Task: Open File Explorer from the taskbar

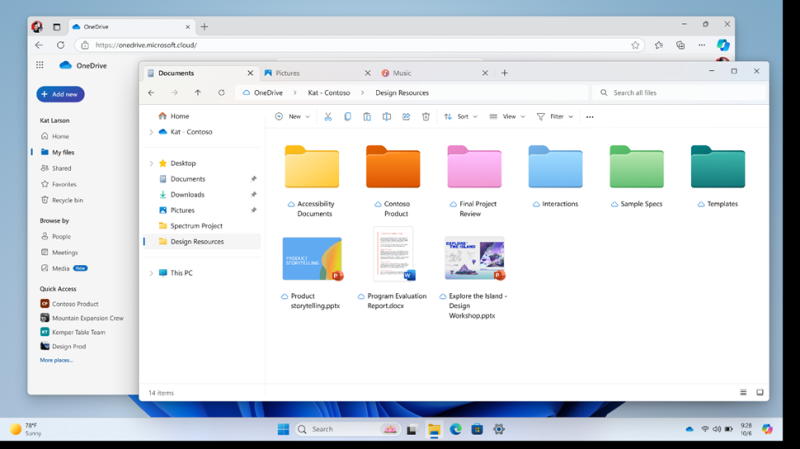Action: point(434,429)
